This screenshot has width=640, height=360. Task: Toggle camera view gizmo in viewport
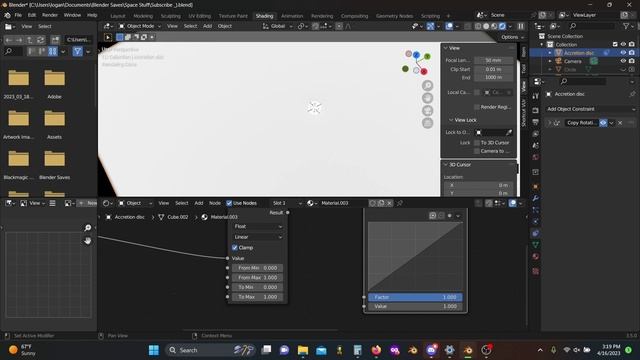coord(427,111)
